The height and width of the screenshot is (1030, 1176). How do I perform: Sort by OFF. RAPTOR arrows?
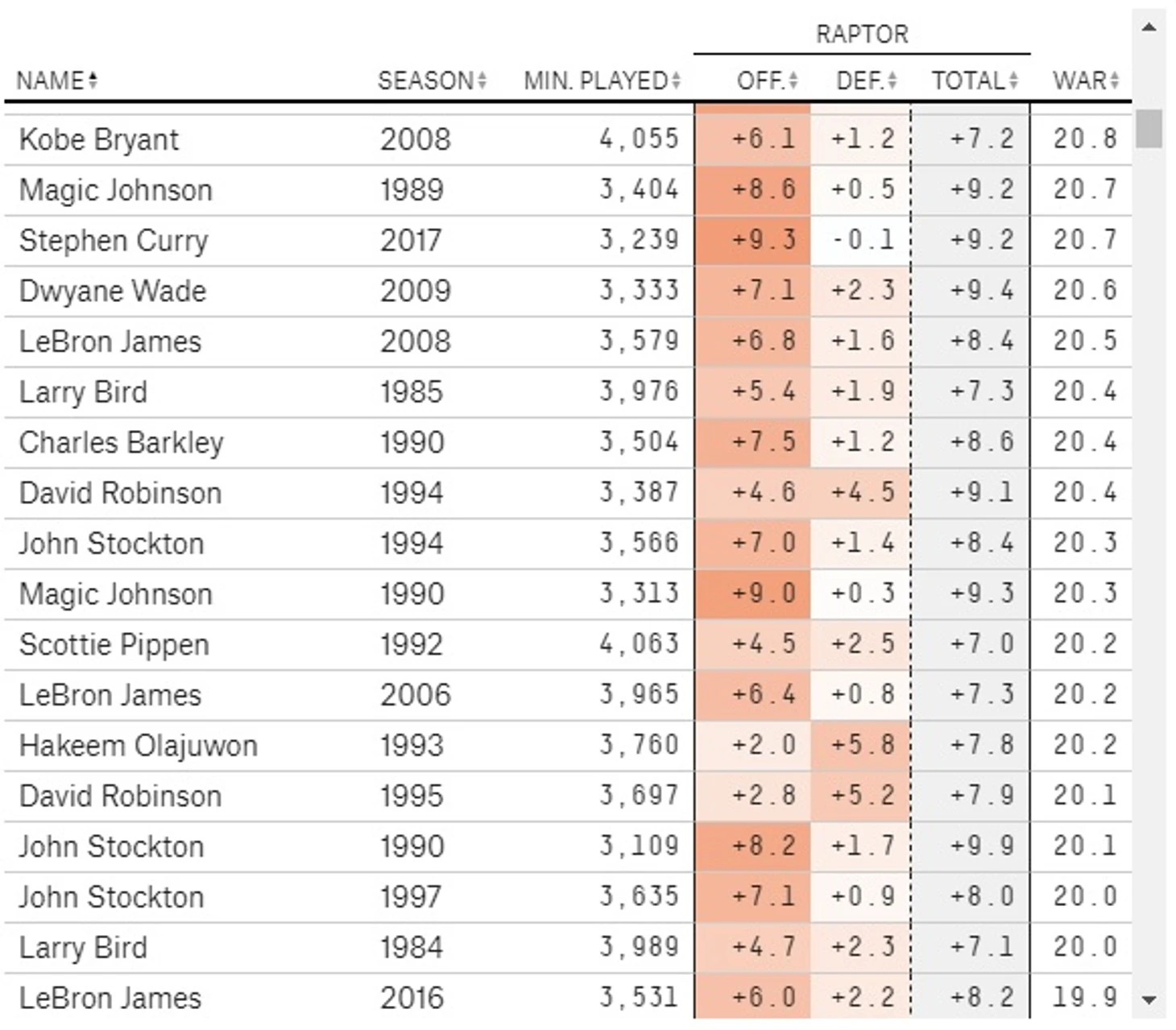(793, 81)
